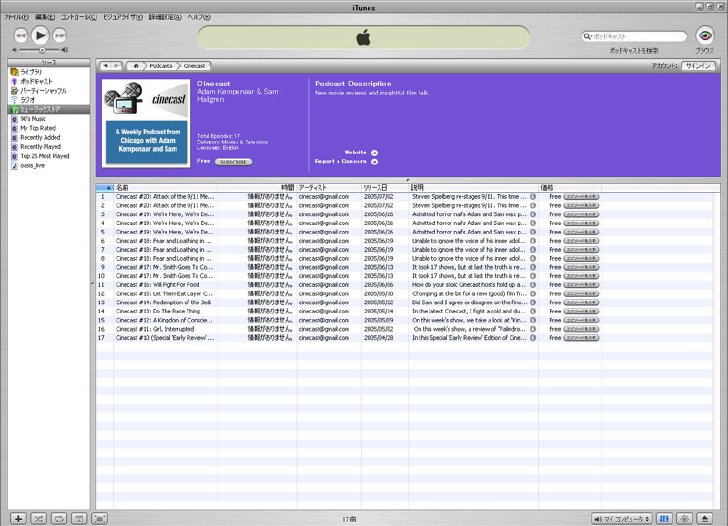Open the 詳細設定 menu
The width and height of the screenshot is (728, 526).
tap(165, 17)
